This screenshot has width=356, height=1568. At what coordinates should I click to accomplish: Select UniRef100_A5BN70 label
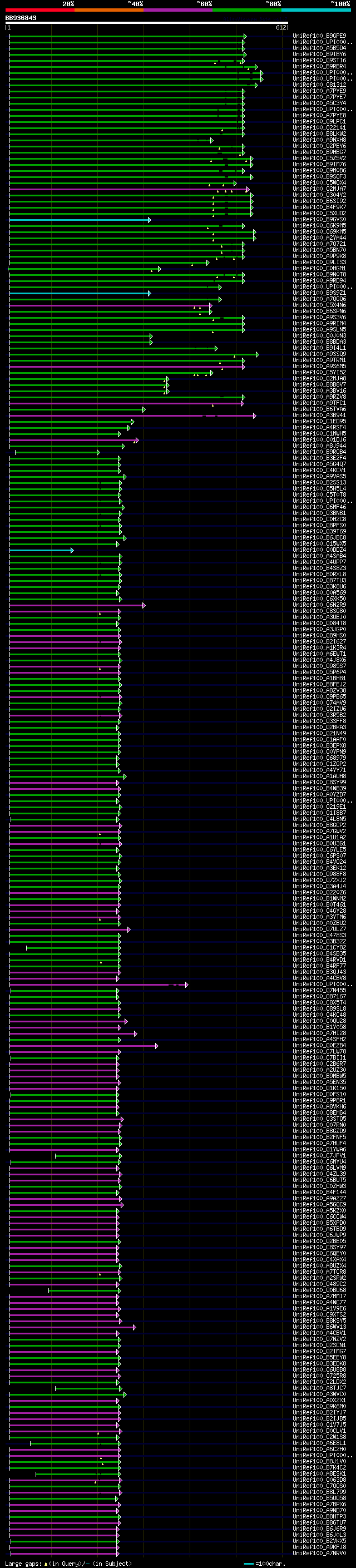point(319,250)
